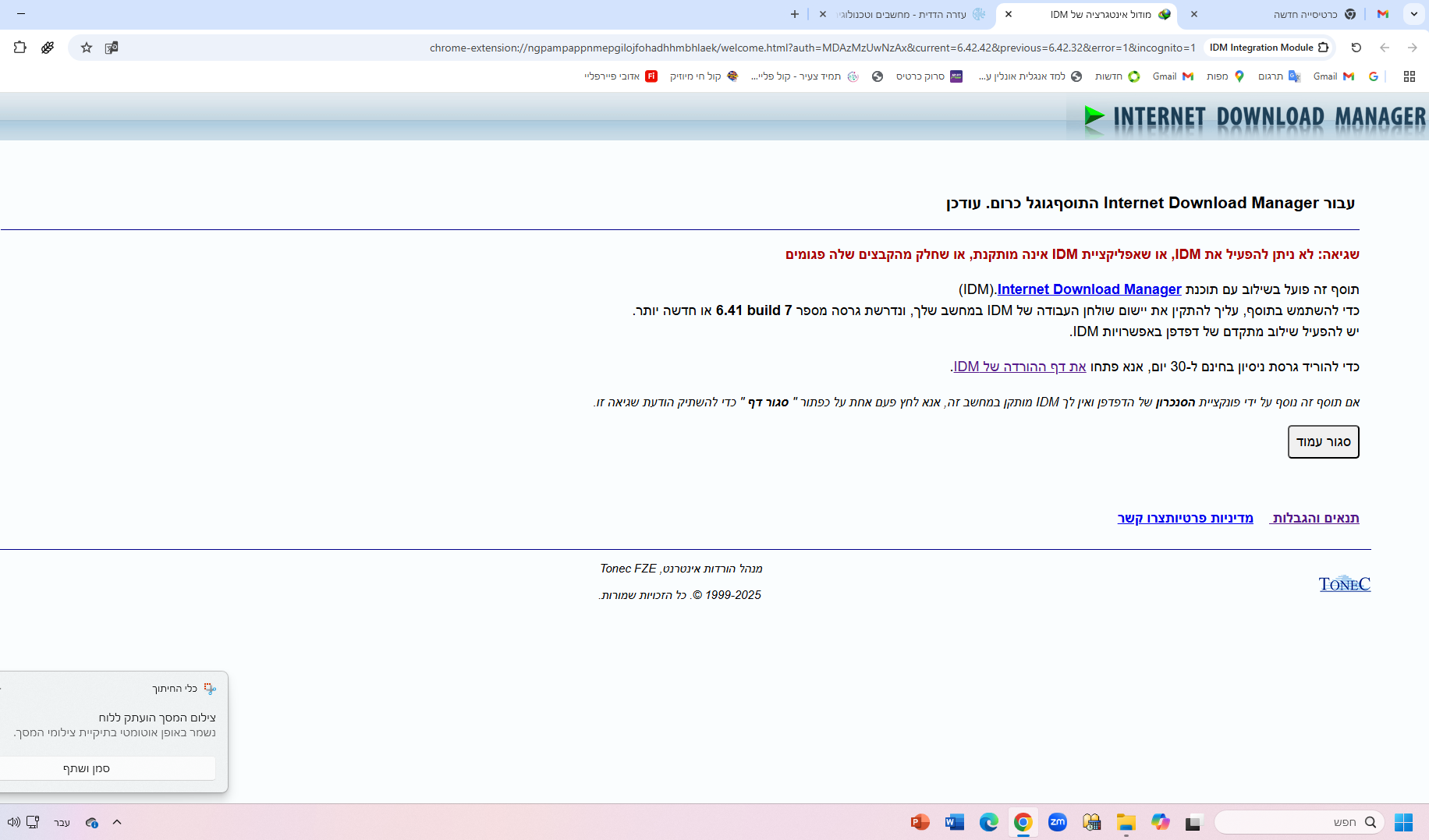Click the address bar URL
The image size is (1429, 840).
coord(812,48)
